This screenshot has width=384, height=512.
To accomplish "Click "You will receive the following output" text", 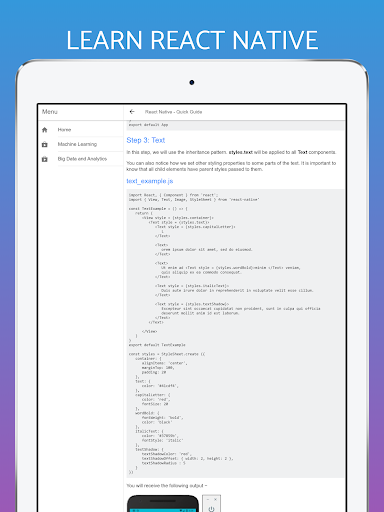I will [167, 486].
